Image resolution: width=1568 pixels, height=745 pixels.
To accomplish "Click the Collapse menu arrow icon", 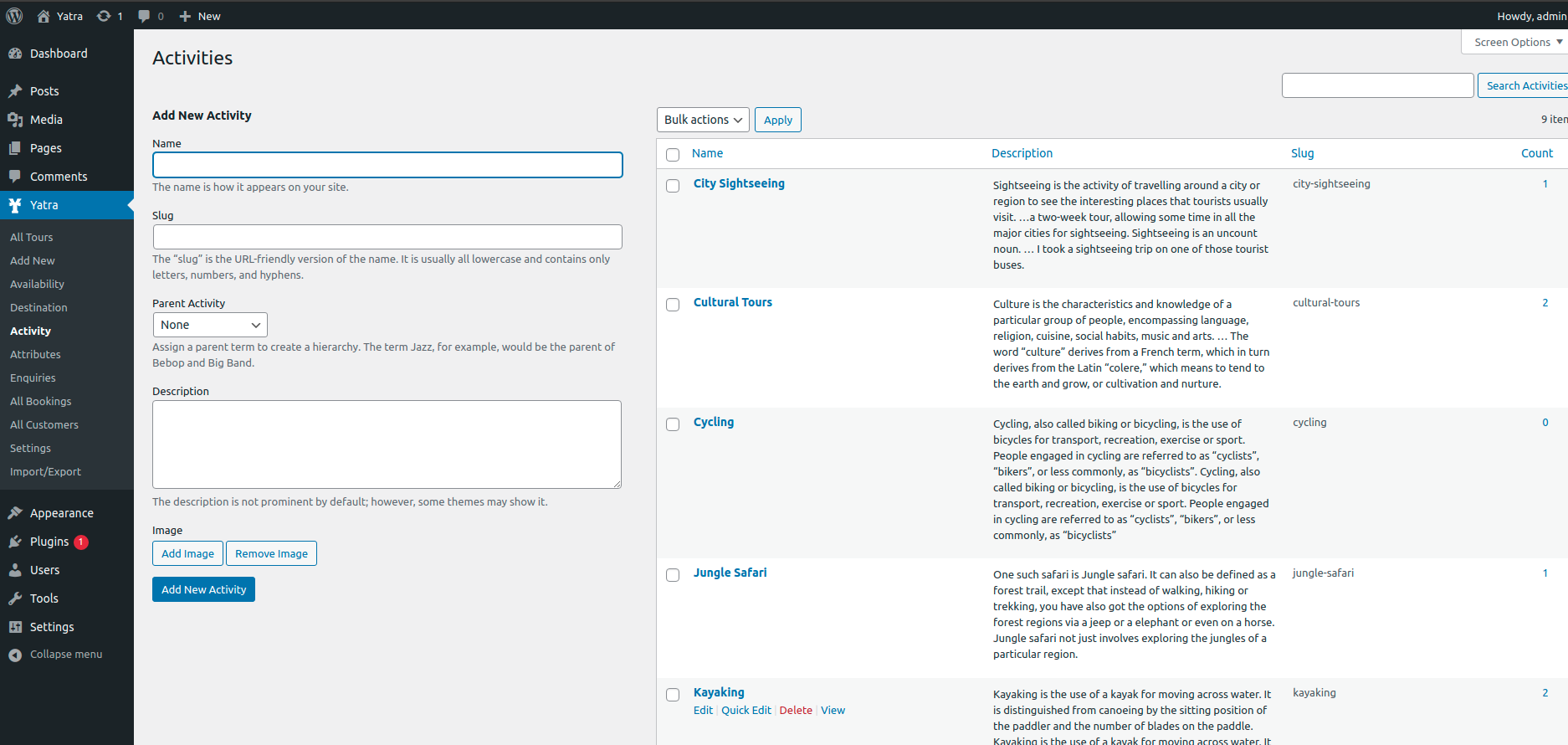I will (x=15, y=655).
